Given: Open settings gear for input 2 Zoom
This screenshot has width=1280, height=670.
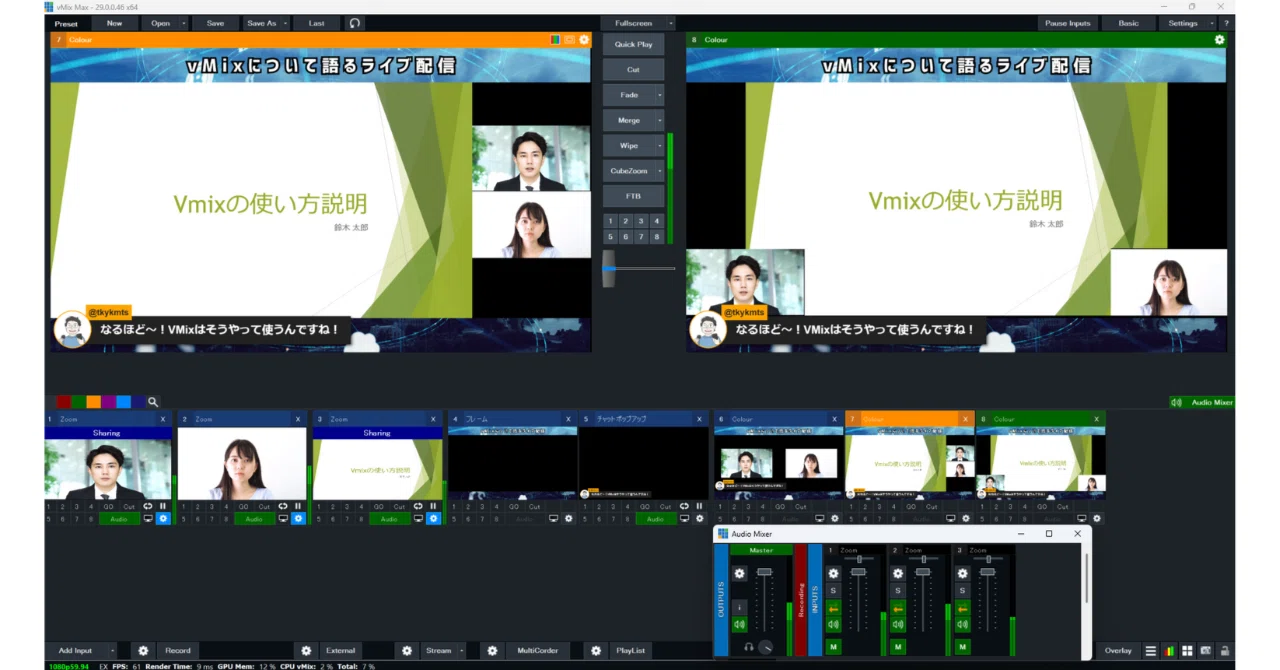Looking at the screenshot, I should point(298,519).
